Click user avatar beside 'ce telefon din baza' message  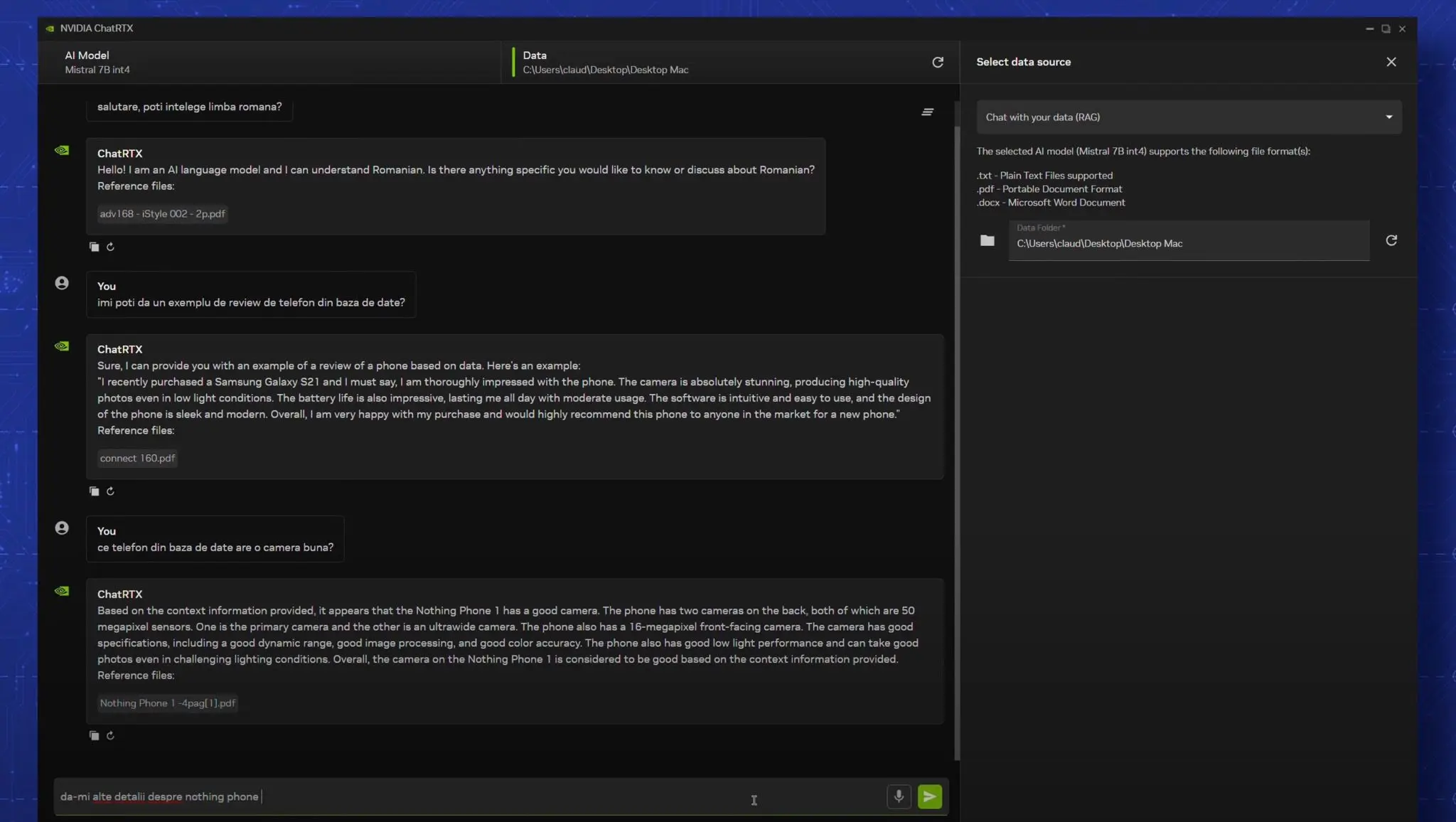point(62,528)
